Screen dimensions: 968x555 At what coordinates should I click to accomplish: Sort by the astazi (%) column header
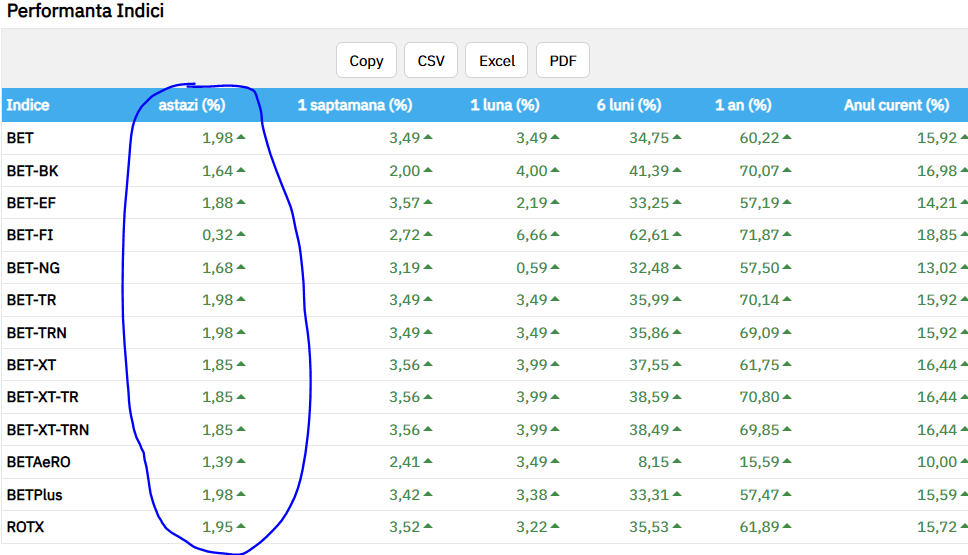tap(192, 105)
